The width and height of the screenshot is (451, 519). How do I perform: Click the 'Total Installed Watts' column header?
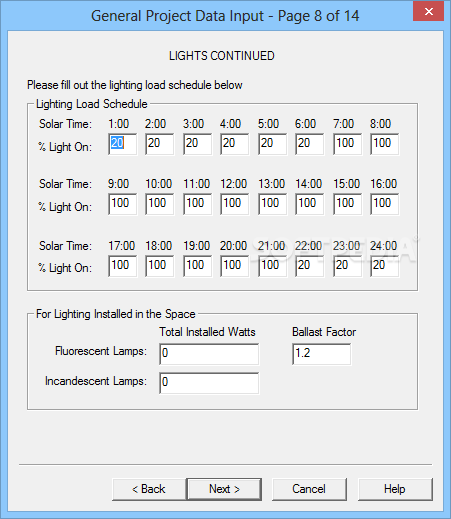207,332
